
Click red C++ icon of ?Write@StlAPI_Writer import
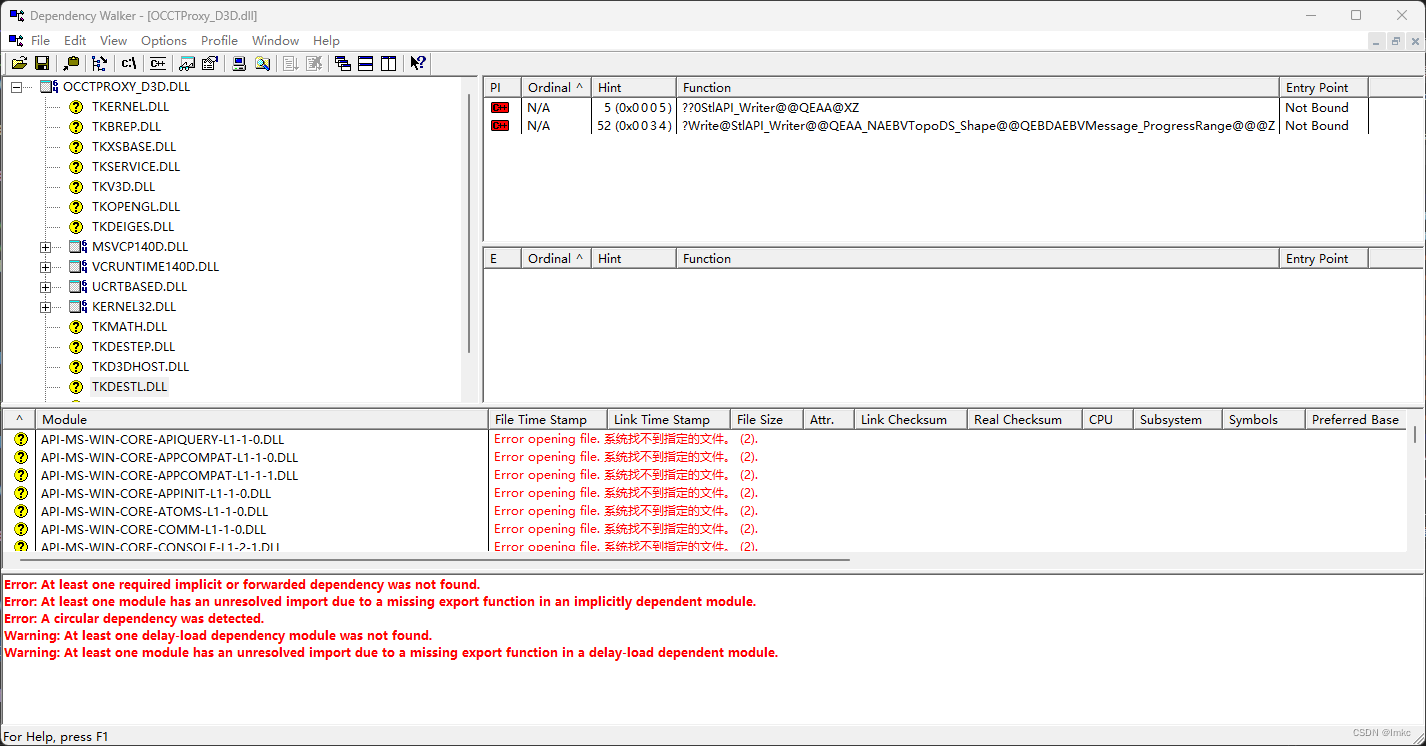click(x=500, y=125)
